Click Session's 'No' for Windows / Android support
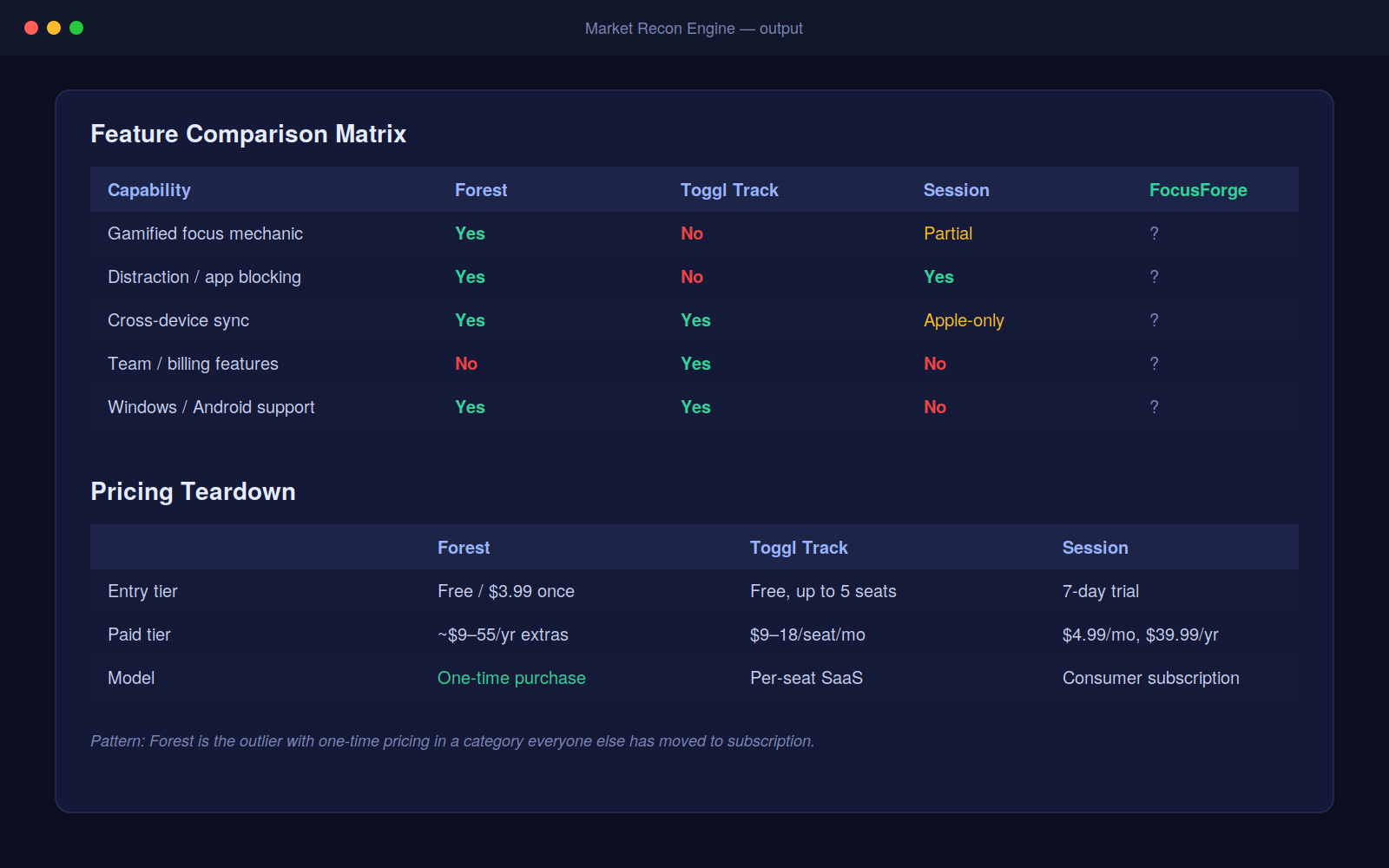Screen dimensions: 1389x868 point(935,407)
